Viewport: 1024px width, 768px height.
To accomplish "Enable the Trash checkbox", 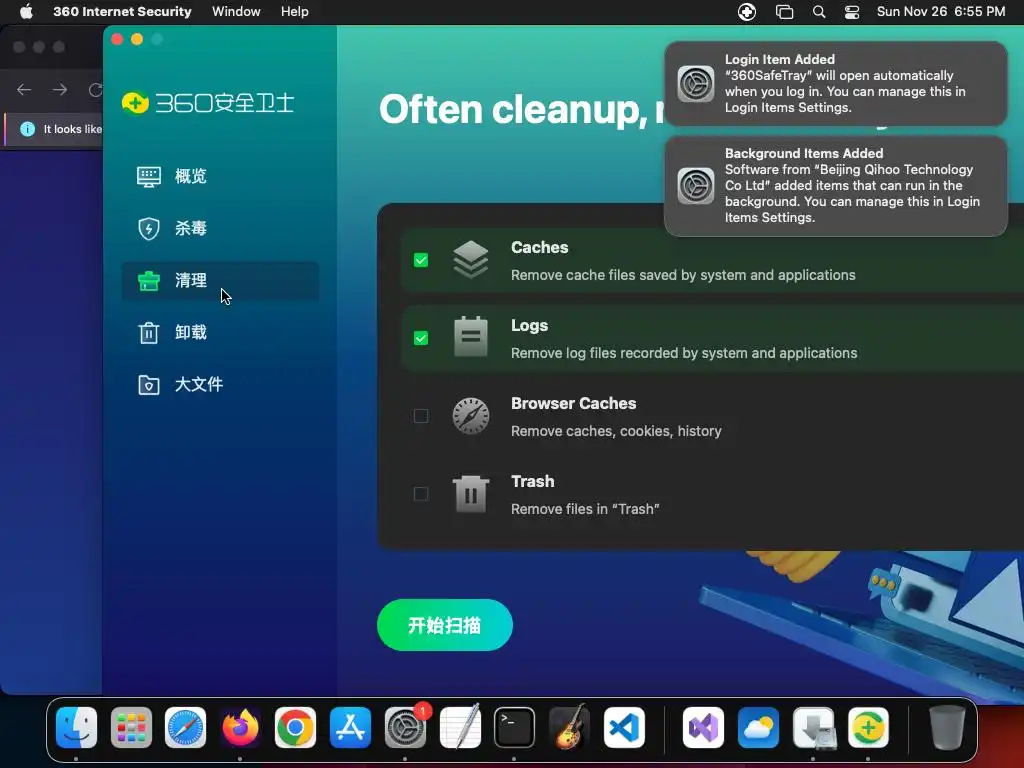I will (421, 494).
